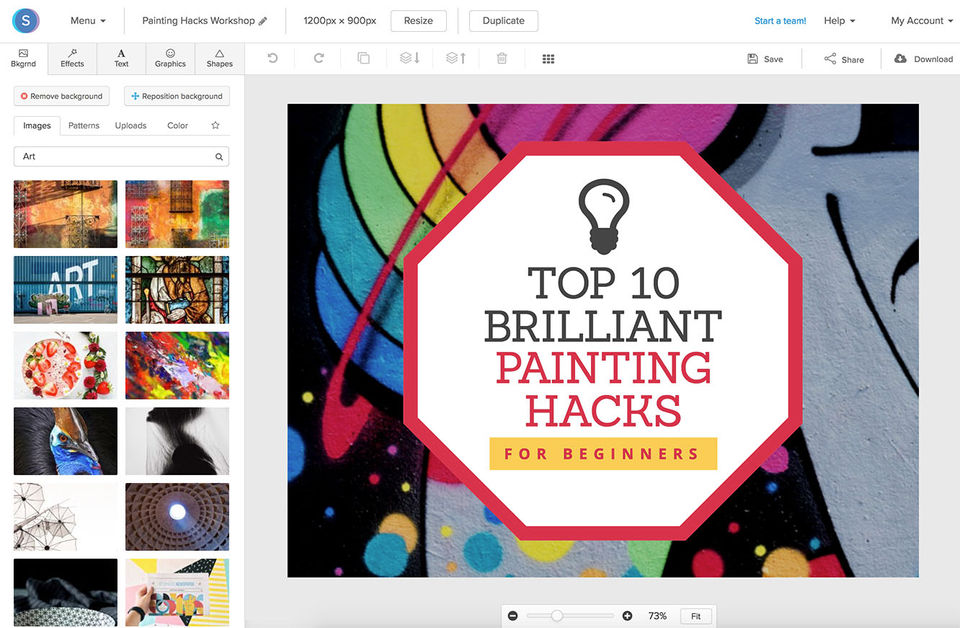
Task: Click the Start a team! link
Action: (780, 21)
